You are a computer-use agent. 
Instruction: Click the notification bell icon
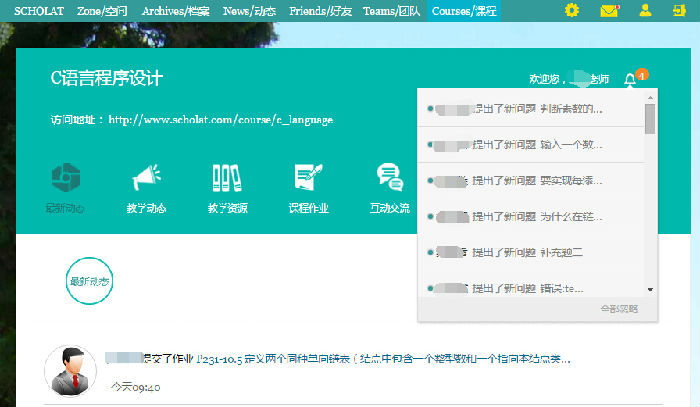(x=630, y=79)
